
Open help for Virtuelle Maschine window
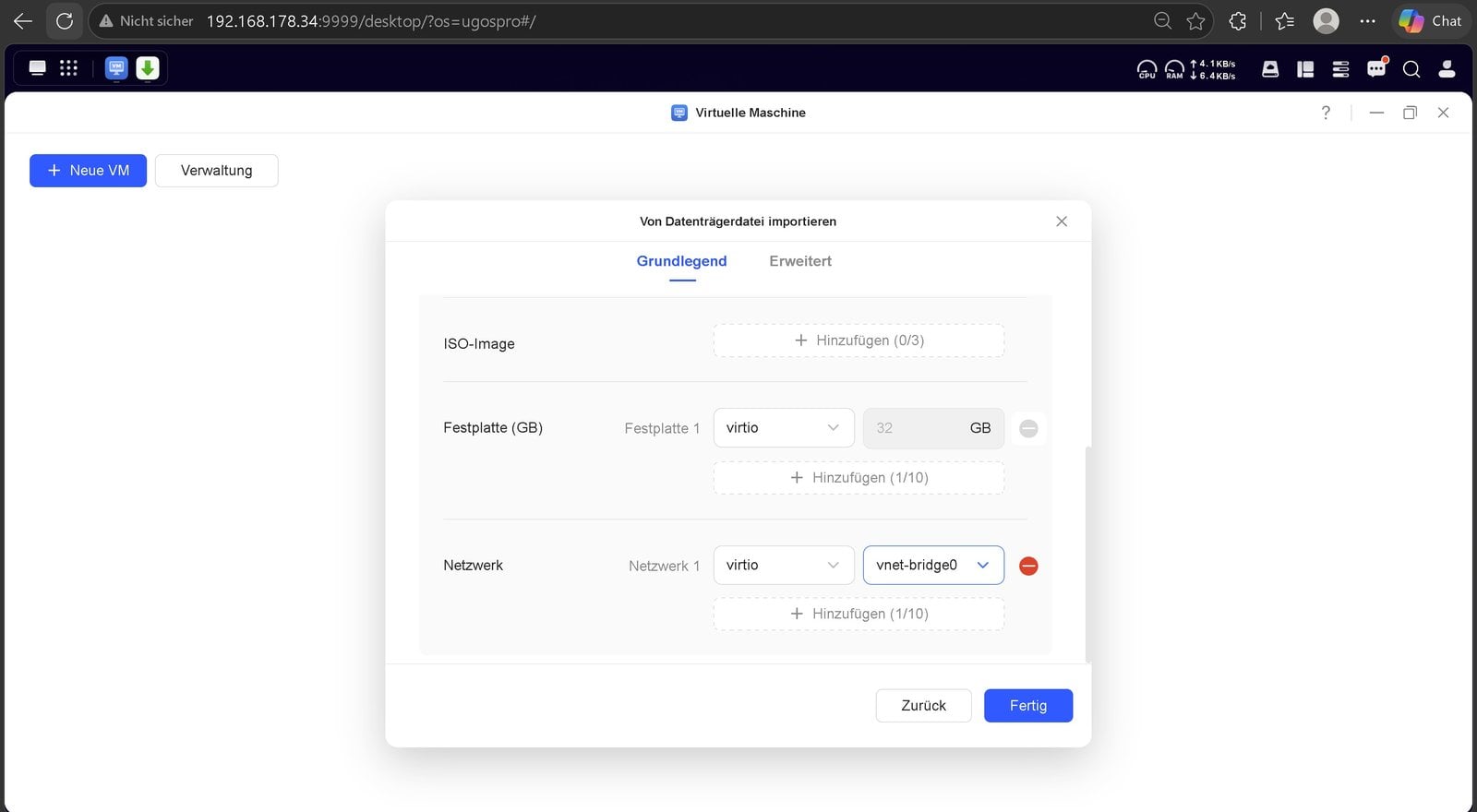pos(1326,113)
